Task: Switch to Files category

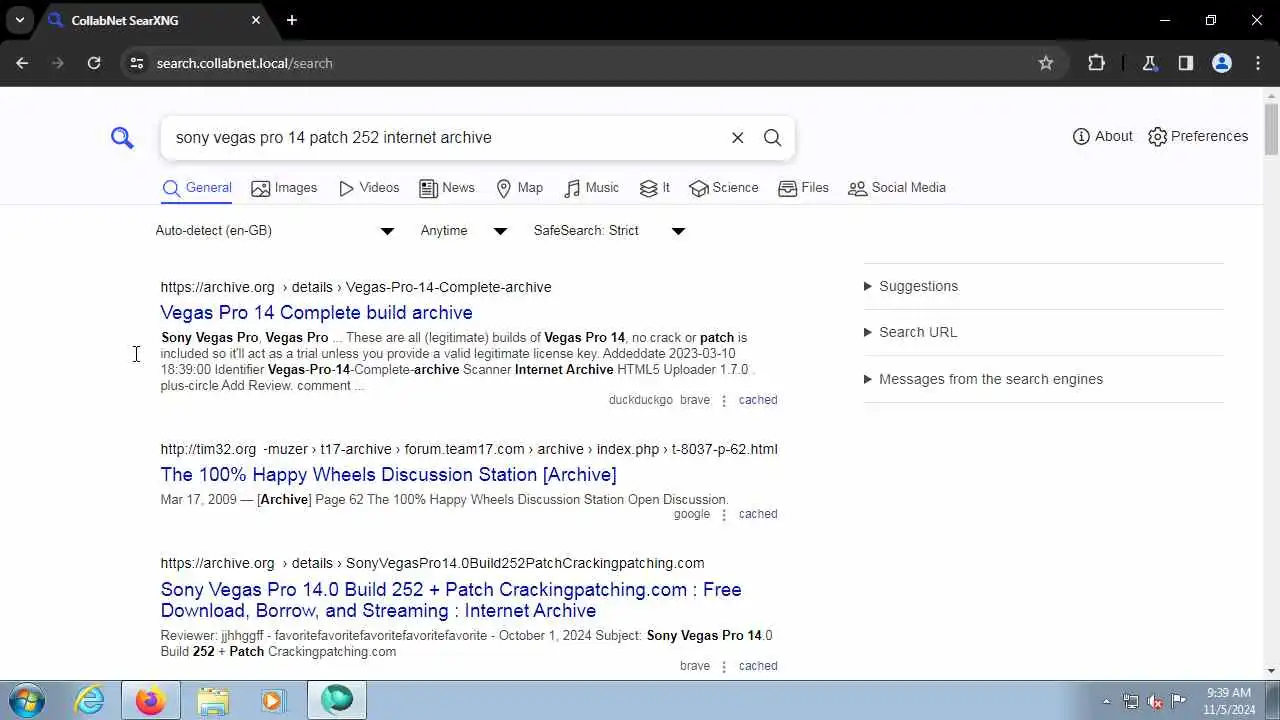Action: click(804, 188)
